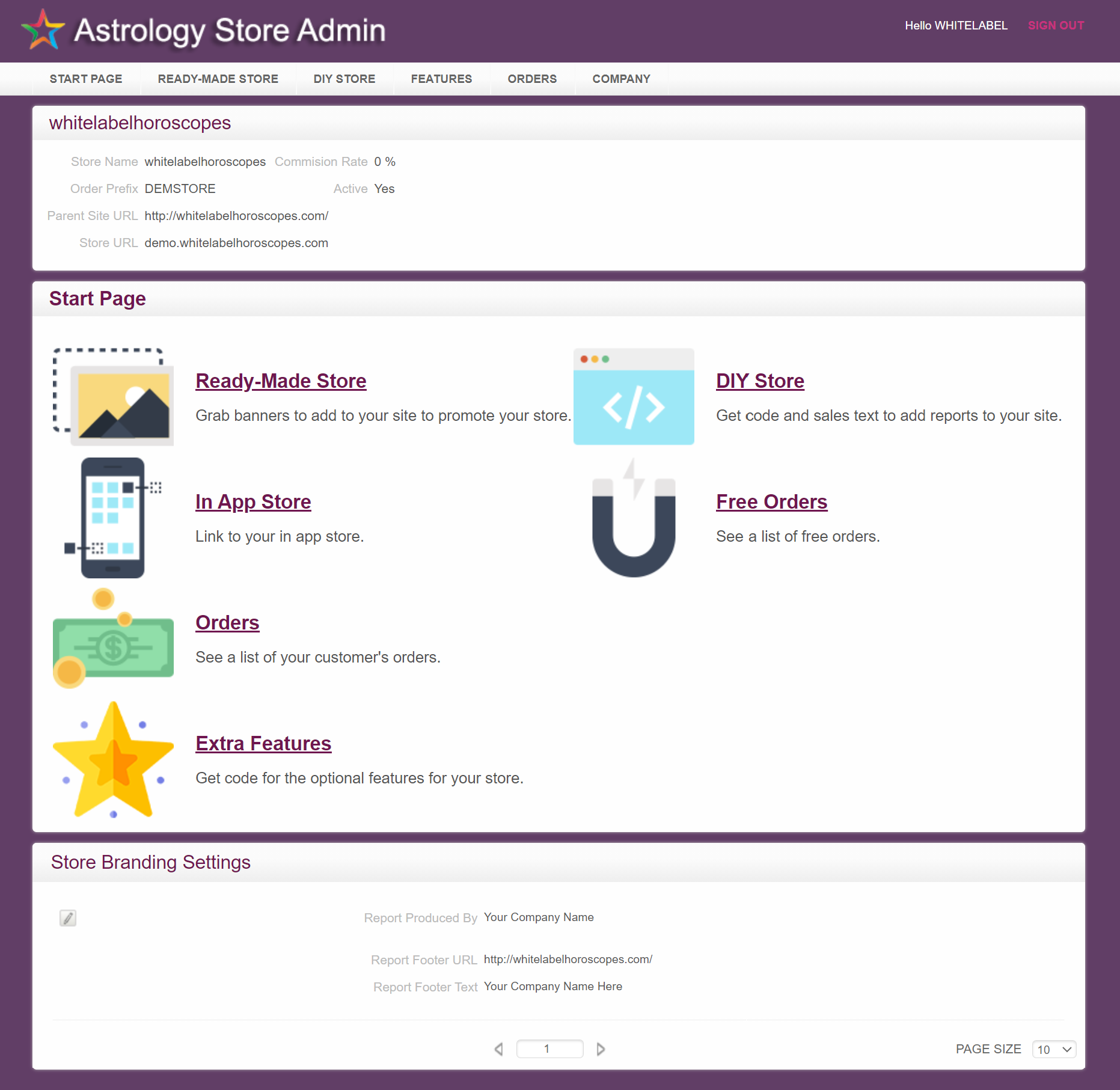Click demo.whitelabelhoroscopes.com store URL value
The width and height of the screenshot is (1120, 1090).
coord(236,243)
